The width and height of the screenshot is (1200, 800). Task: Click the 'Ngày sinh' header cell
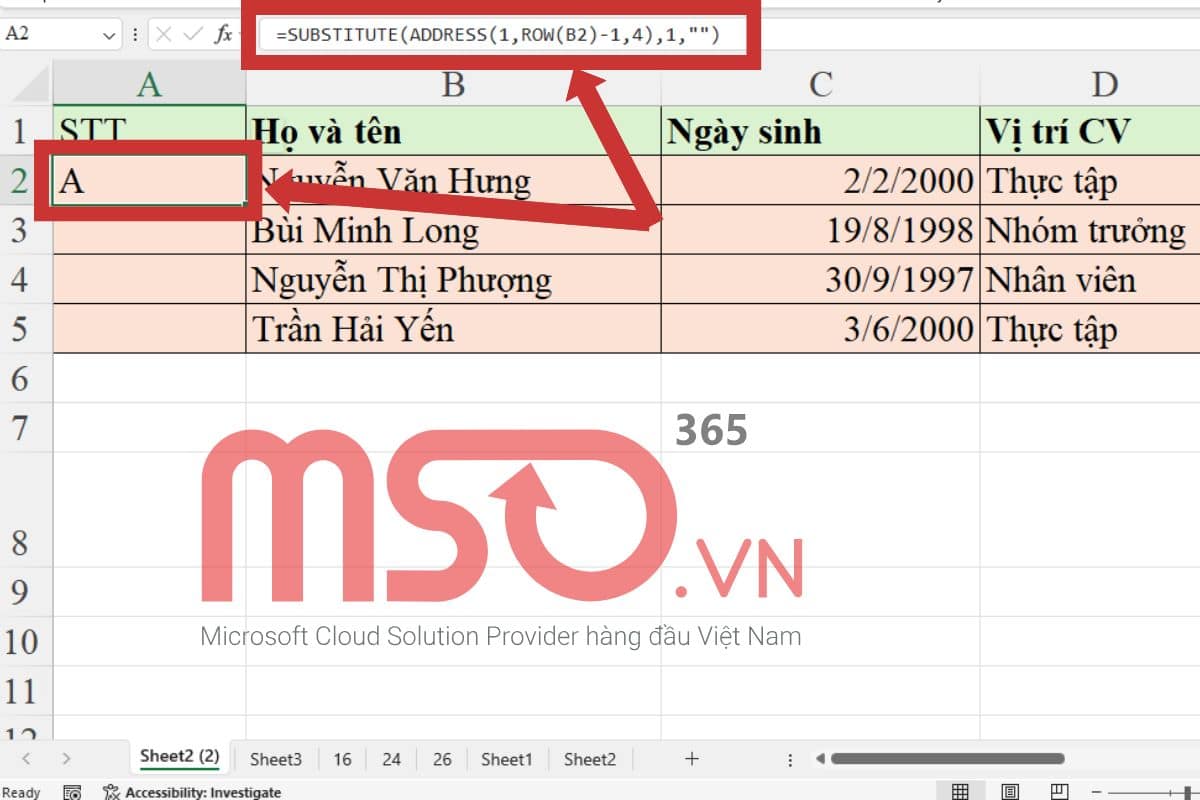pos(821,131)
